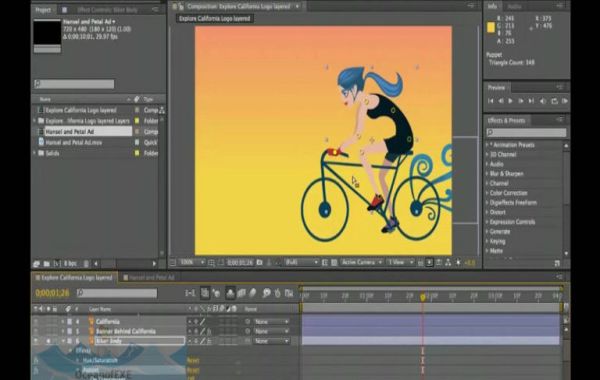Jump to Last Frame in Preview panel
The height and width of the screenshot is (380, 600).
click(531, 101)
